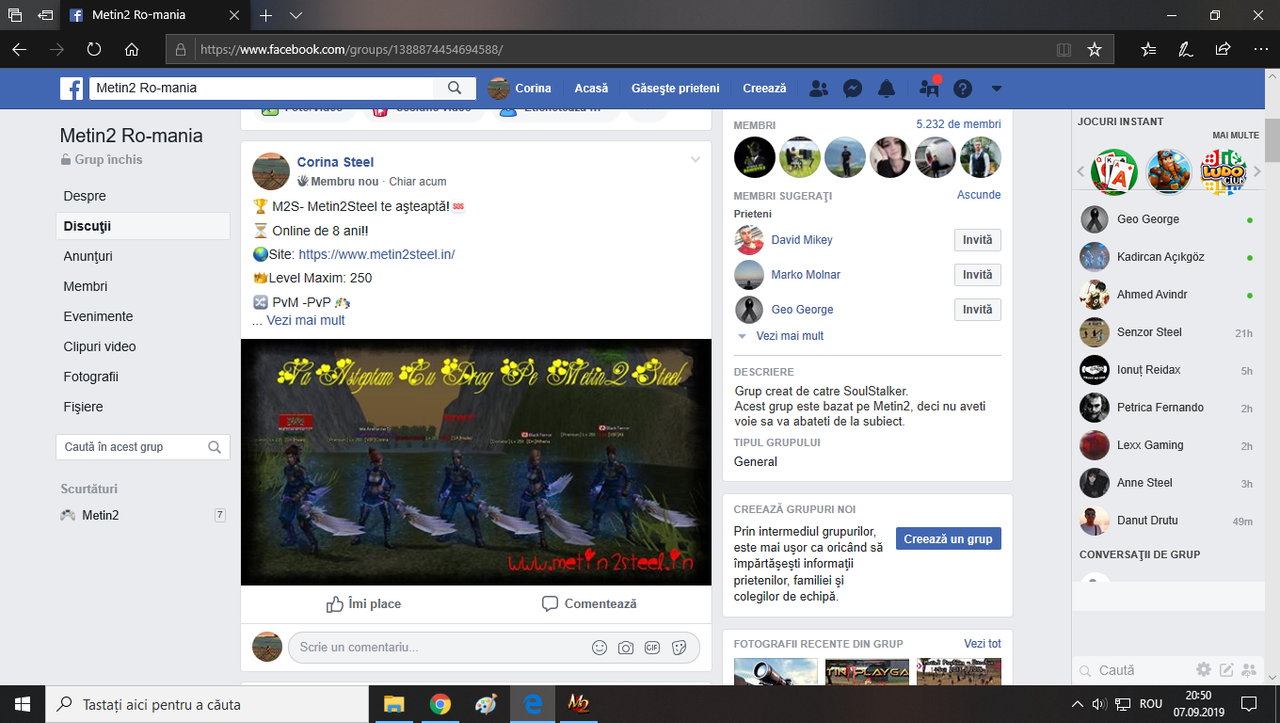Click 'Ascunde' for suggested members
Image resolution: width=1280 pixels, height=723 pixels.
pyautogui.click(x=979, y=195)
